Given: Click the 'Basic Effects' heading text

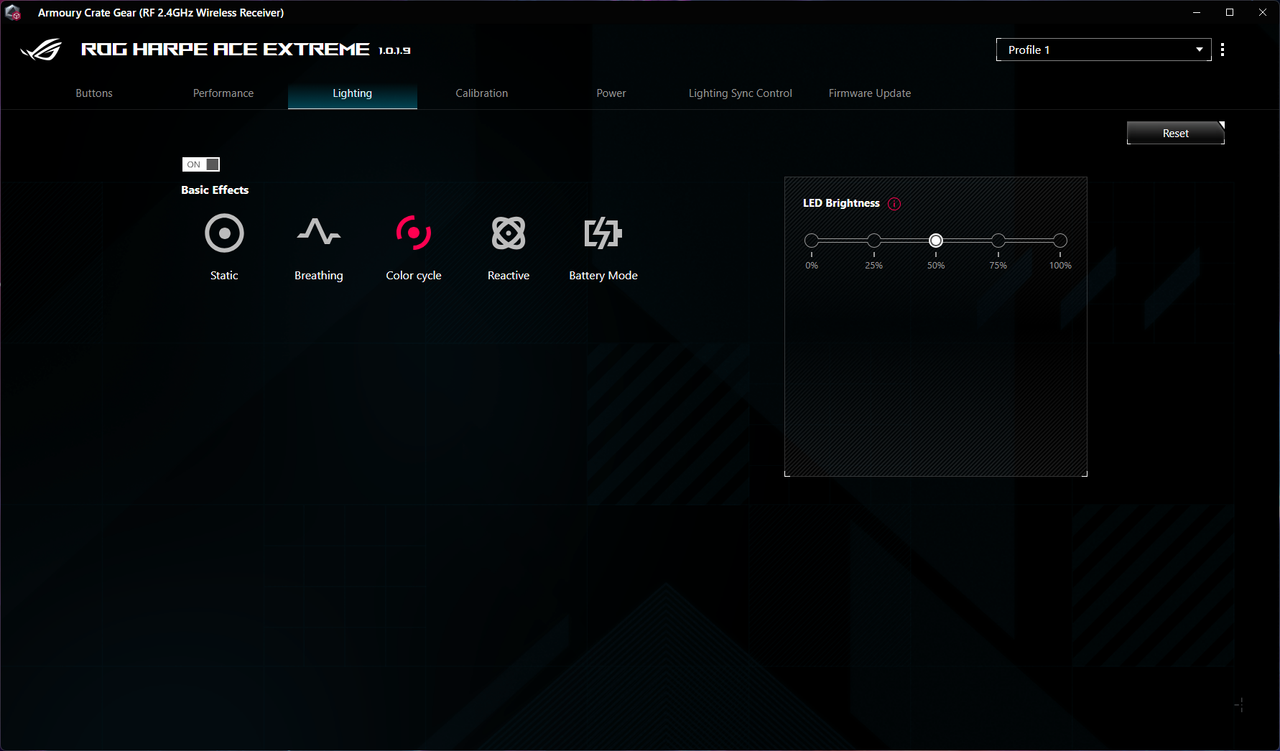Looking at the screenshot, I should click(x=215, y=190).
